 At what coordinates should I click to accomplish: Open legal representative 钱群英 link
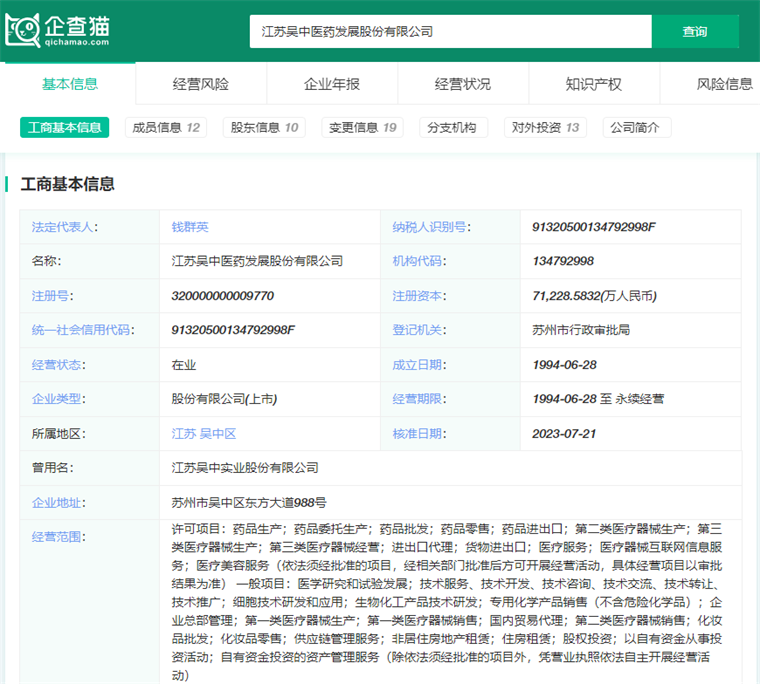(x=190, y=227)
